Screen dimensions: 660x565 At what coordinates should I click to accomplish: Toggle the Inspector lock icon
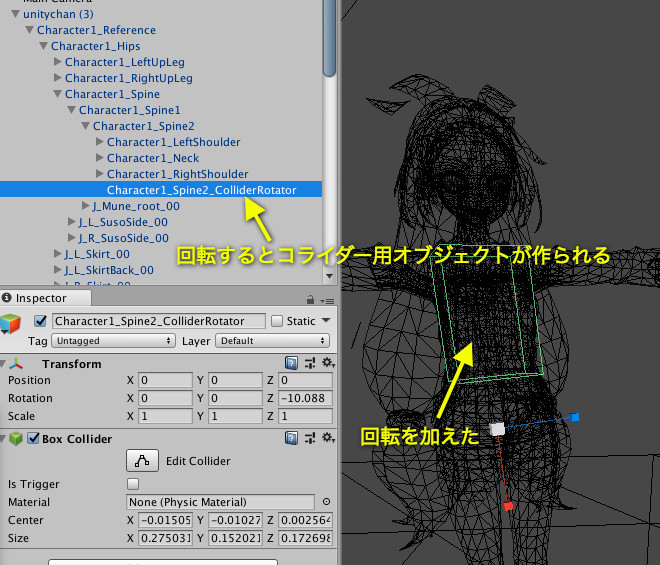pyautogui.click(x=310, y=299)
